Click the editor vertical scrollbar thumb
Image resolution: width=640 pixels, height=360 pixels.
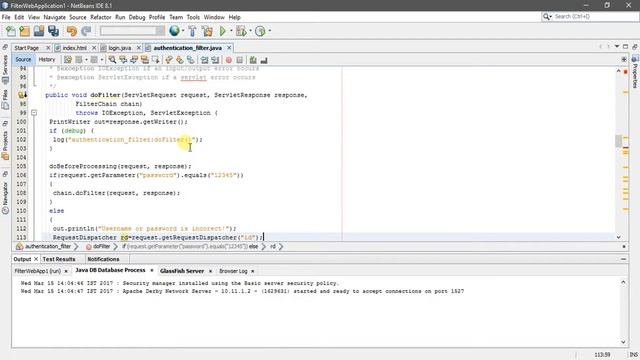click(618, 141)
